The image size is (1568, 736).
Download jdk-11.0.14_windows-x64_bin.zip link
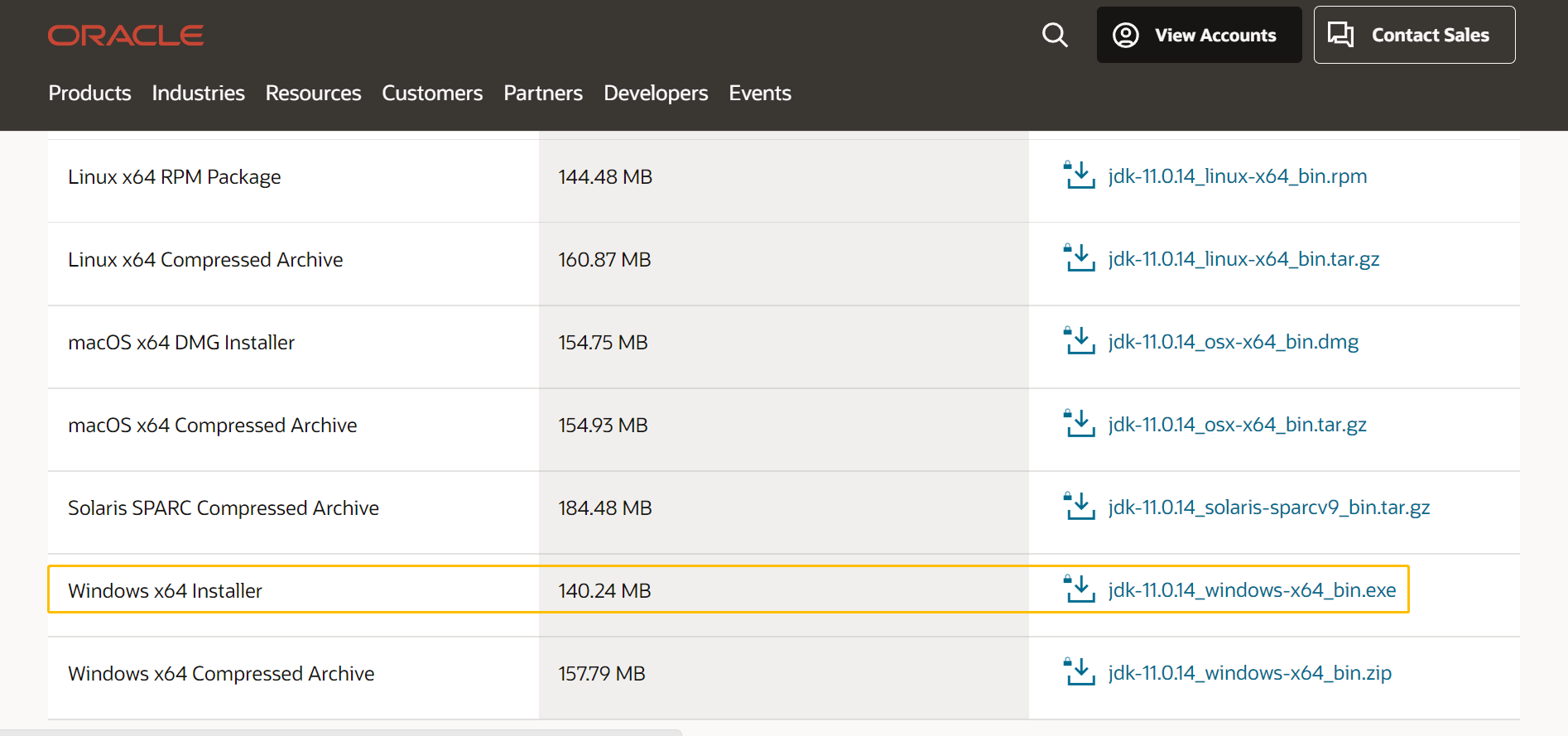click(1250, 673)
